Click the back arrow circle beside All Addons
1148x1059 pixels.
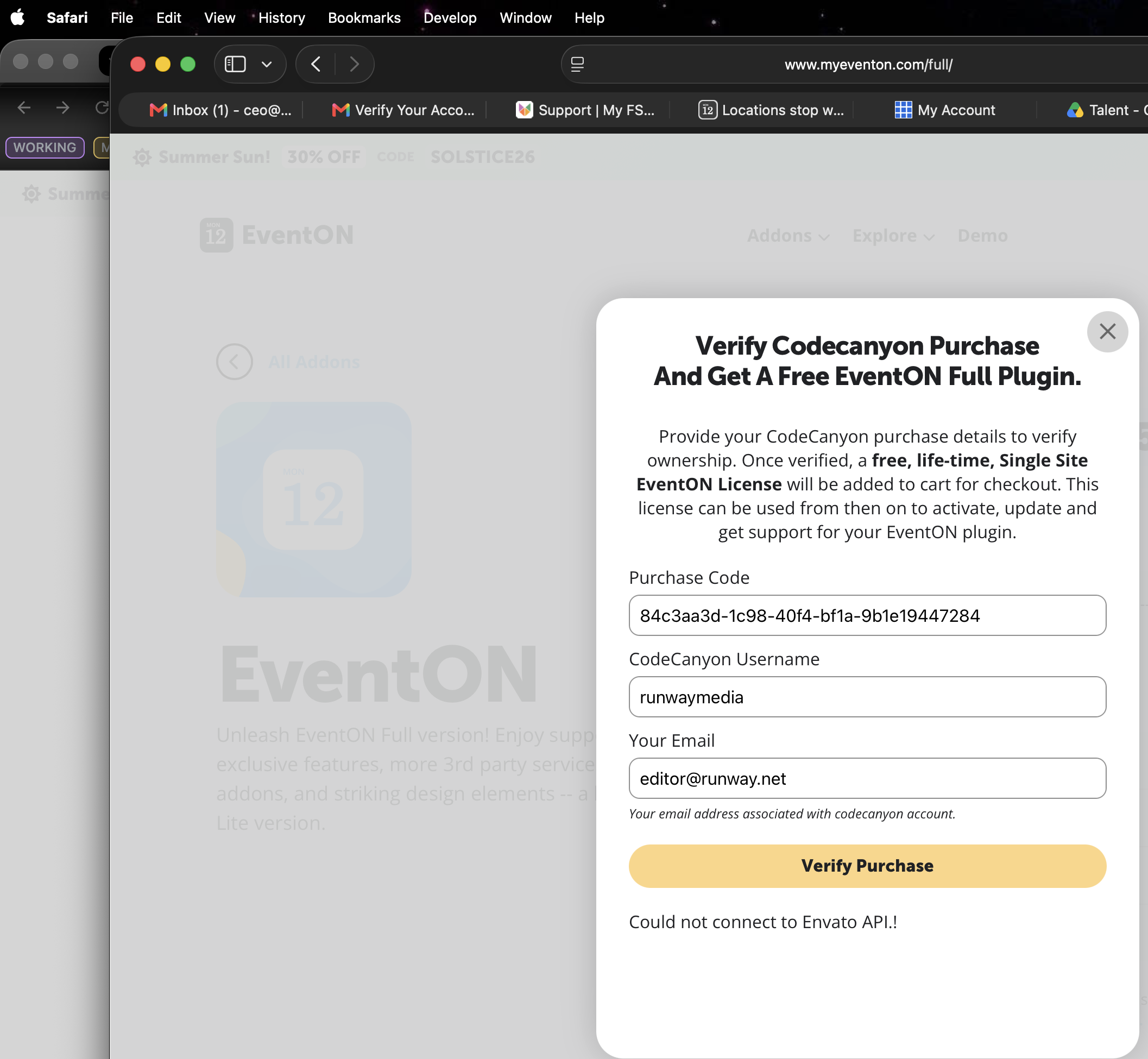[235, 362]
